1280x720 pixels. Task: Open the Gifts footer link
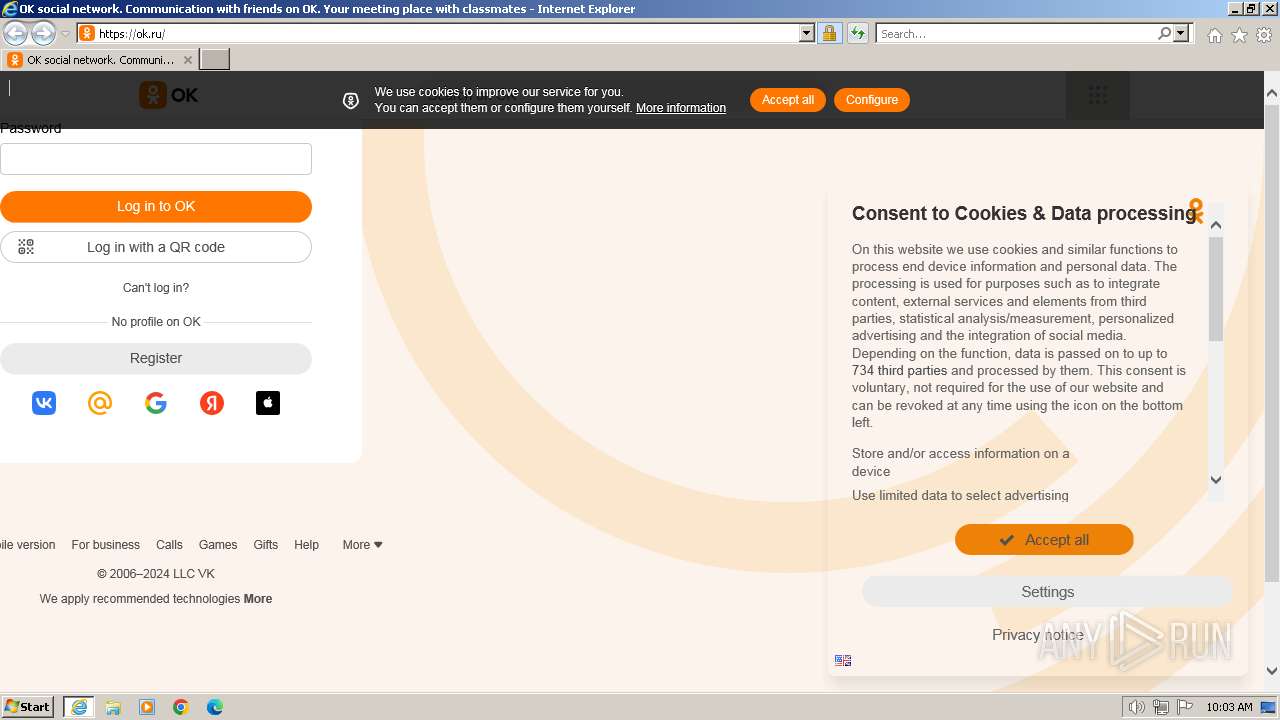tap(266, 545)
